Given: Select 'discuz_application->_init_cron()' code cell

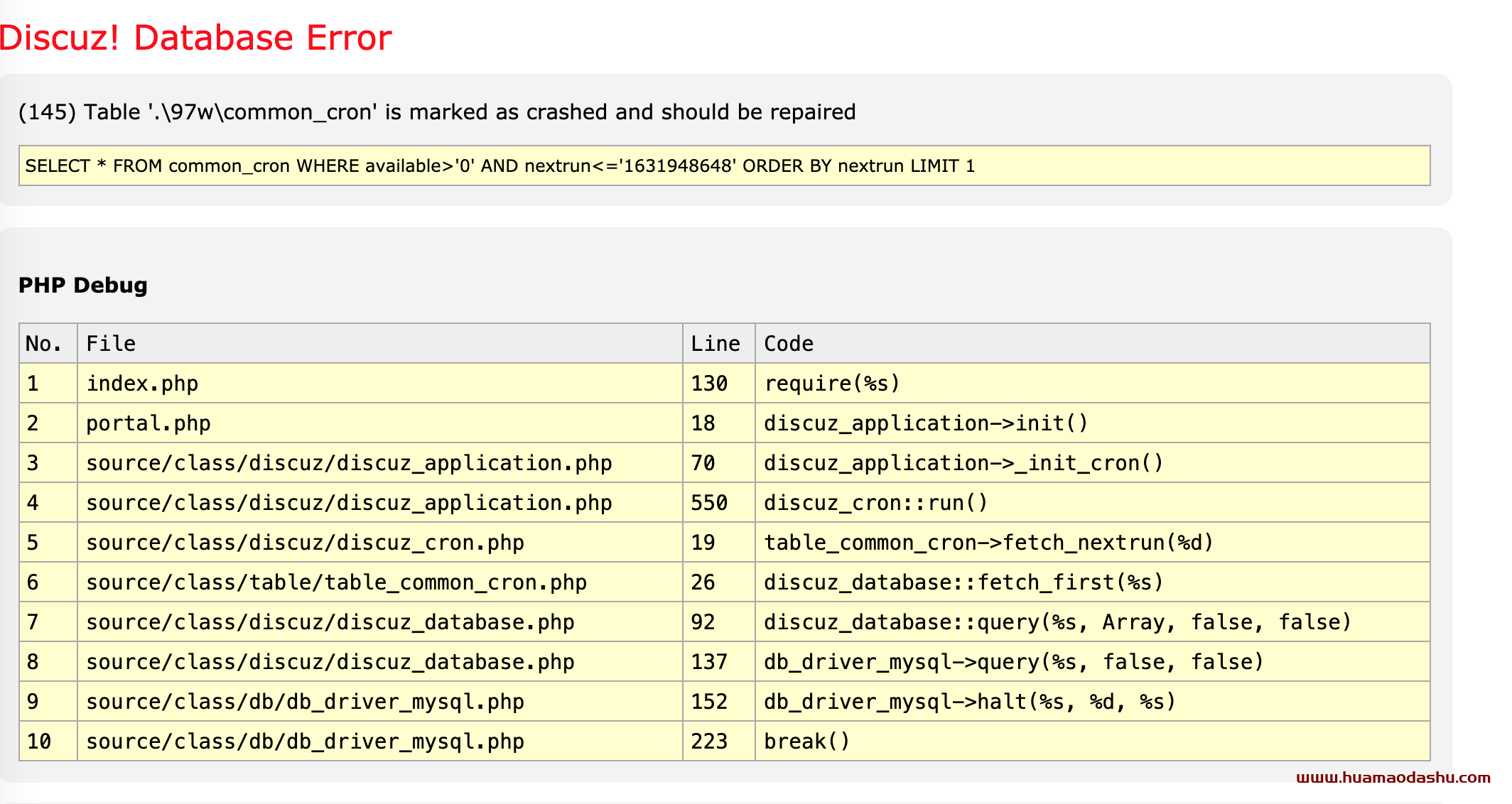Looking at the screenshot, I should (x=1092, y=463).
